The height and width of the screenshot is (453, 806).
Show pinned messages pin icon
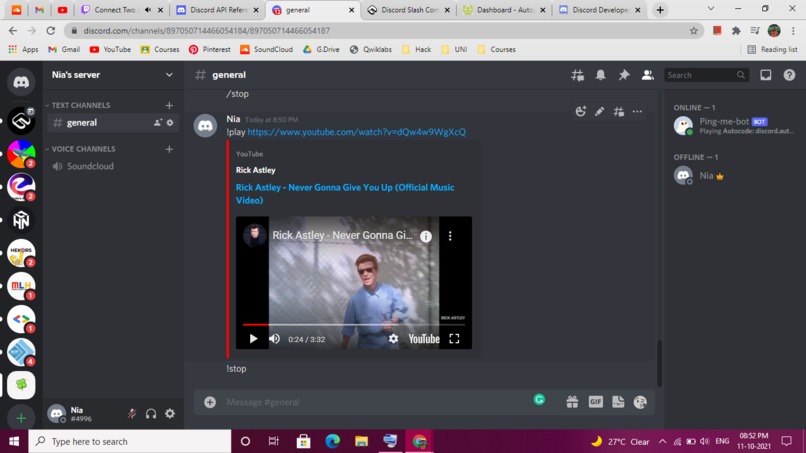pos(624,75)
